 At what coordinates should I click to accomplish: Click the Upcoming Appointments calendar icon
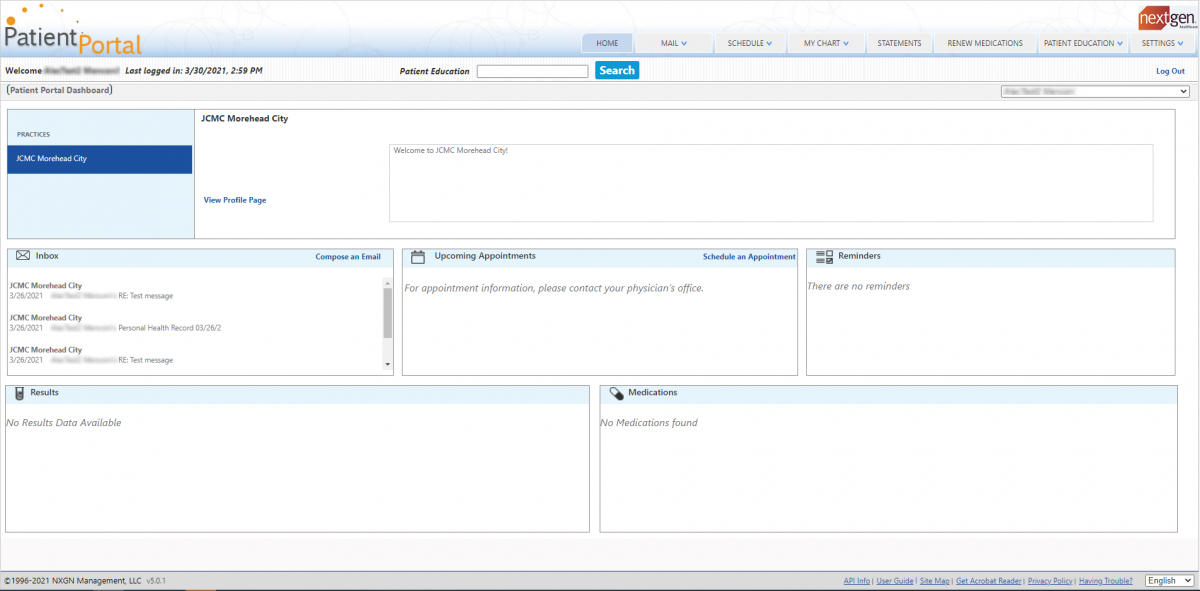point(419,256)
